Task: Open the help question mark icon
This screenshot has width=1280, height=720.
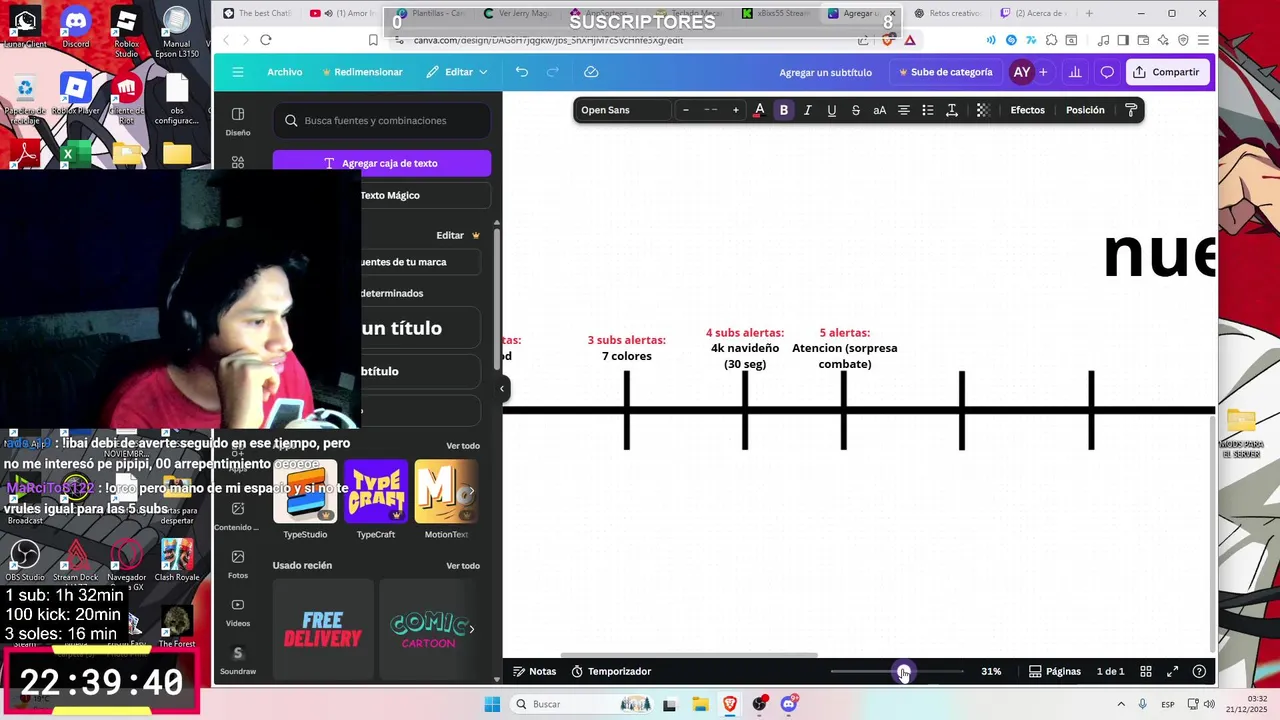Action: click(x=1199, y=671)
